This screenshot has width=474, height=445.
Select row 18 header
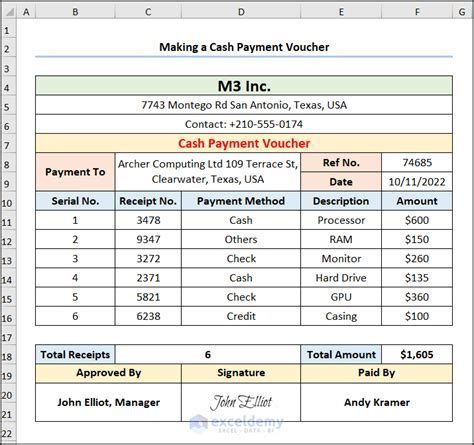[7, 357]
